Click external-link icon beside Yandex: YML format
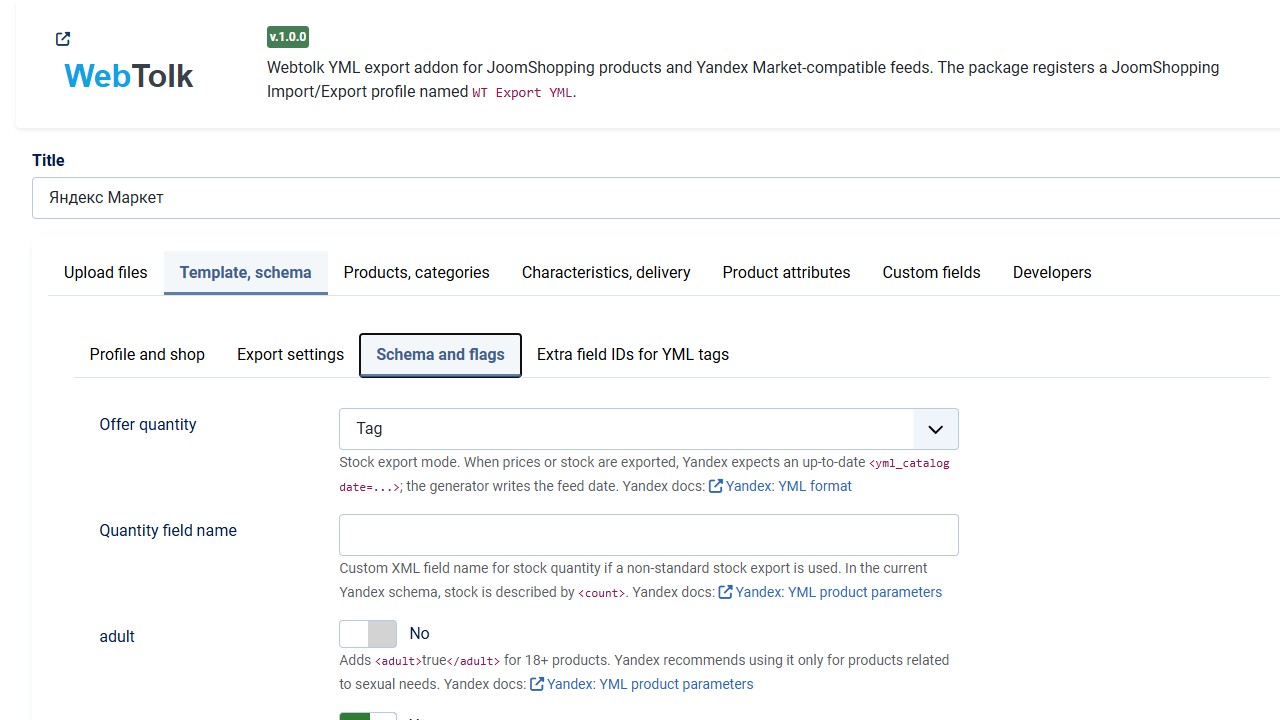 [x=716, y=486]
